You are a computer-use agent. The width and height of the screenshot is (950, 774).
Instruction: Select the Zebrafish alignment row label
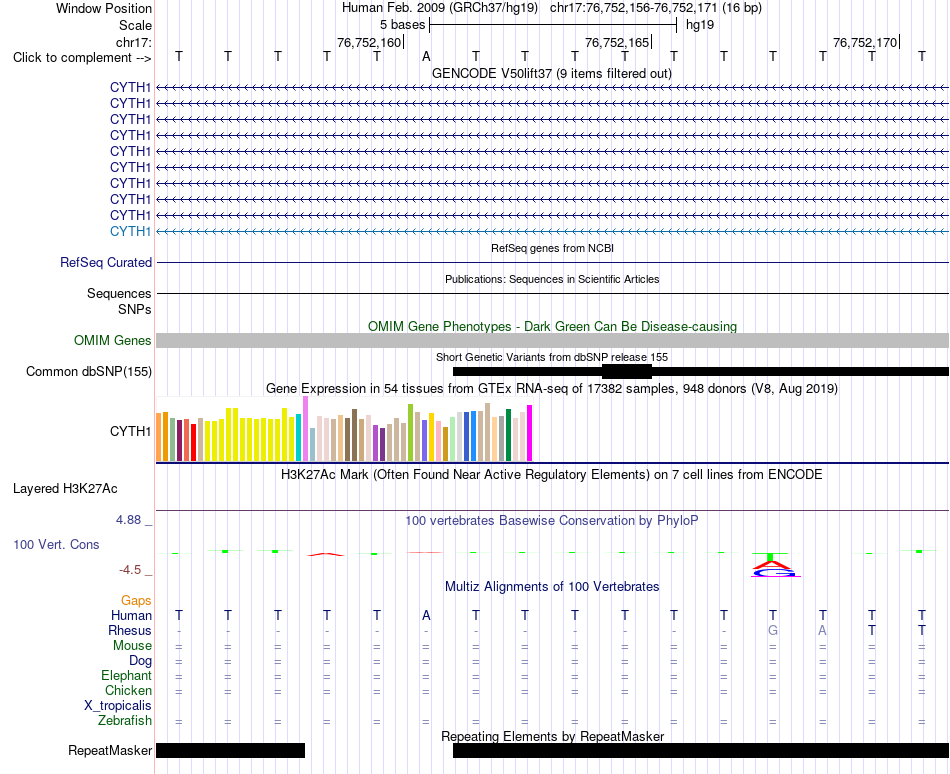point(125,721)
